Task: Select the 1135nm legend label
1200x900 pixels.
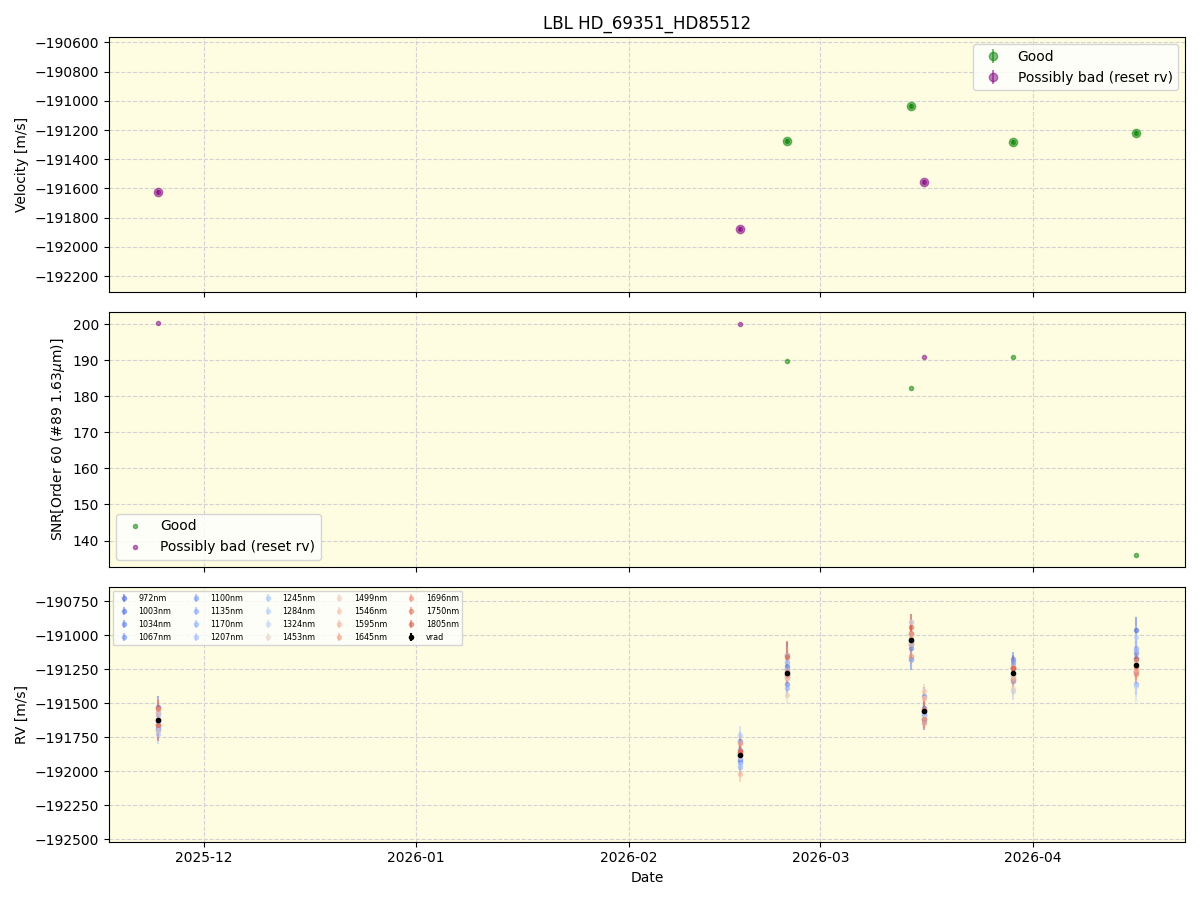Action: tap(226, 611)
